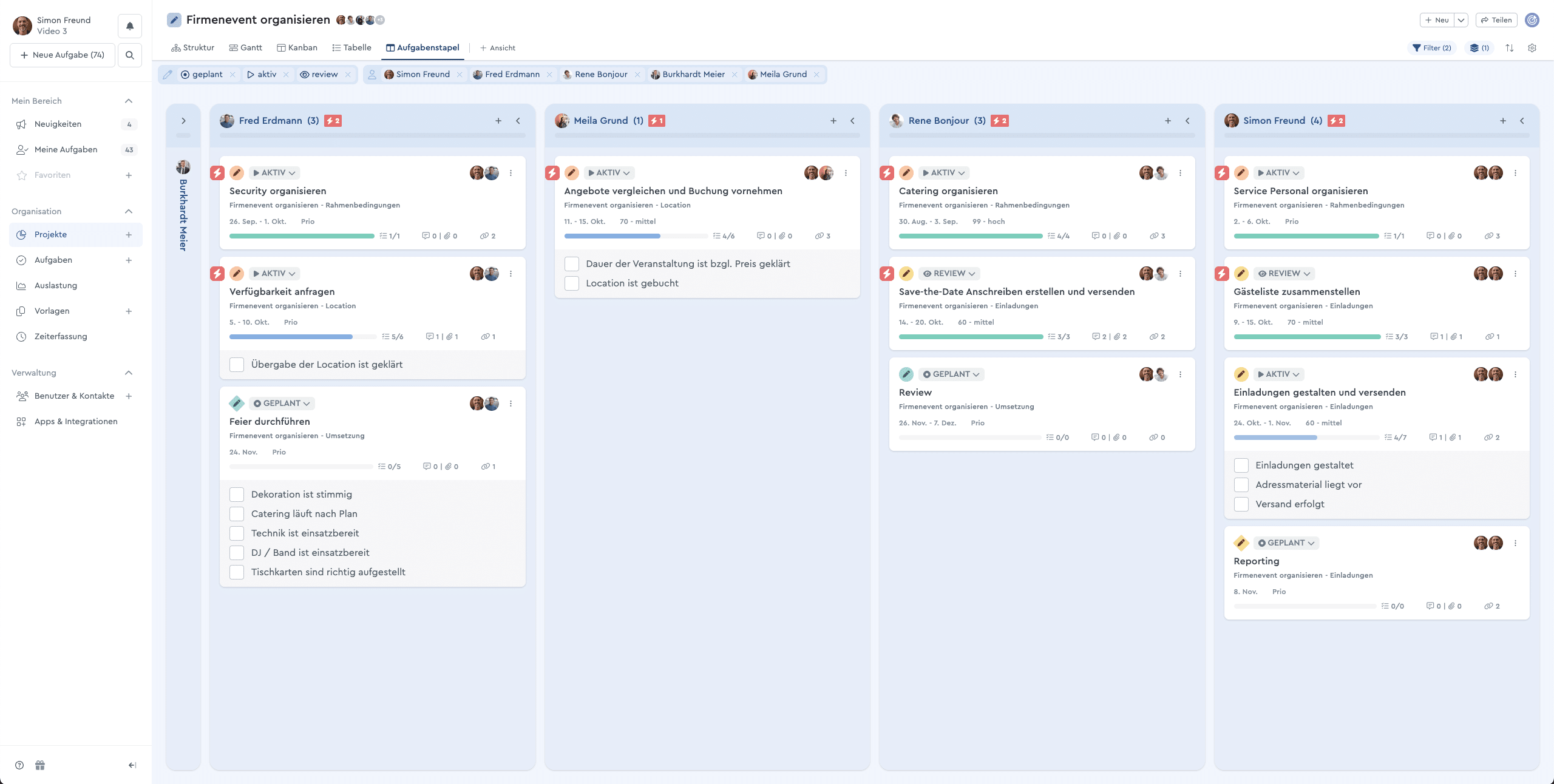The width and height of the screenshot is (1554, 784).
Task: Remove the 'review' filter chip
Action: (347, 74)
